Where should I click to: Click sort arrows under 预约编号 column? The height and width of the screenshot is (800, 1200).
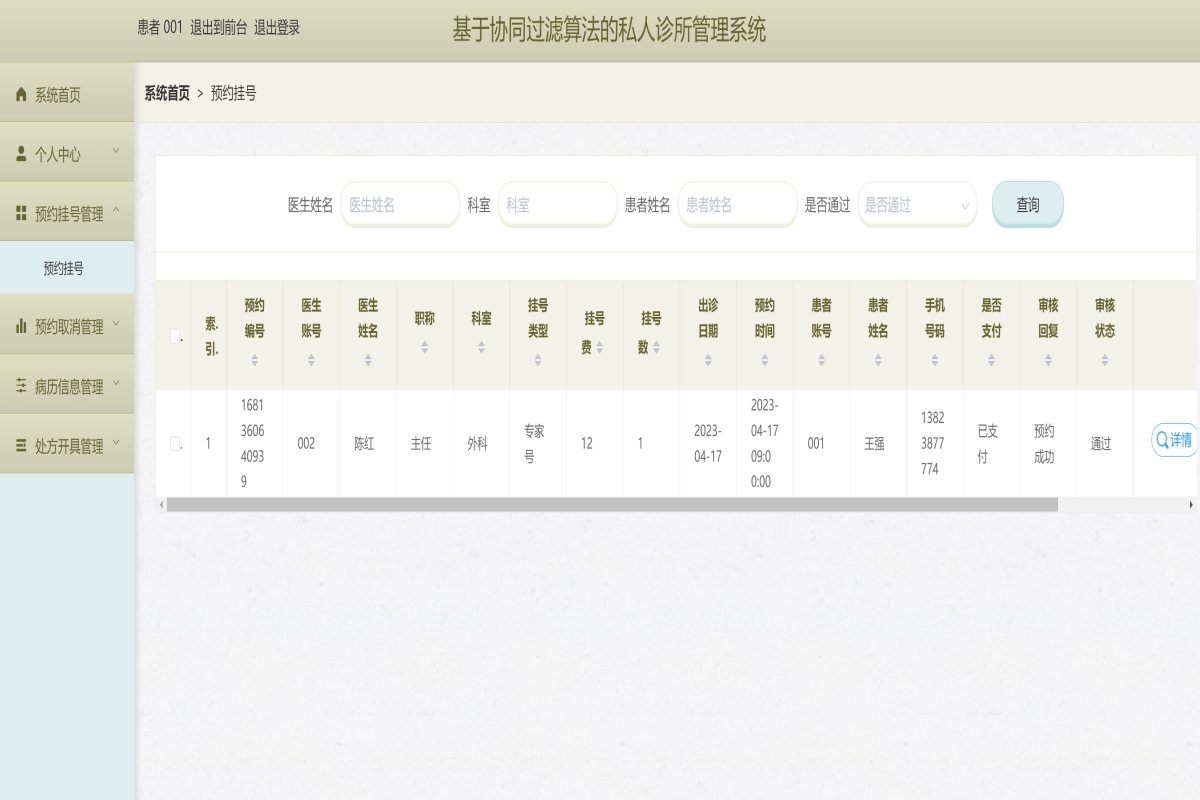pyautogui.click(x=255, y=360)
